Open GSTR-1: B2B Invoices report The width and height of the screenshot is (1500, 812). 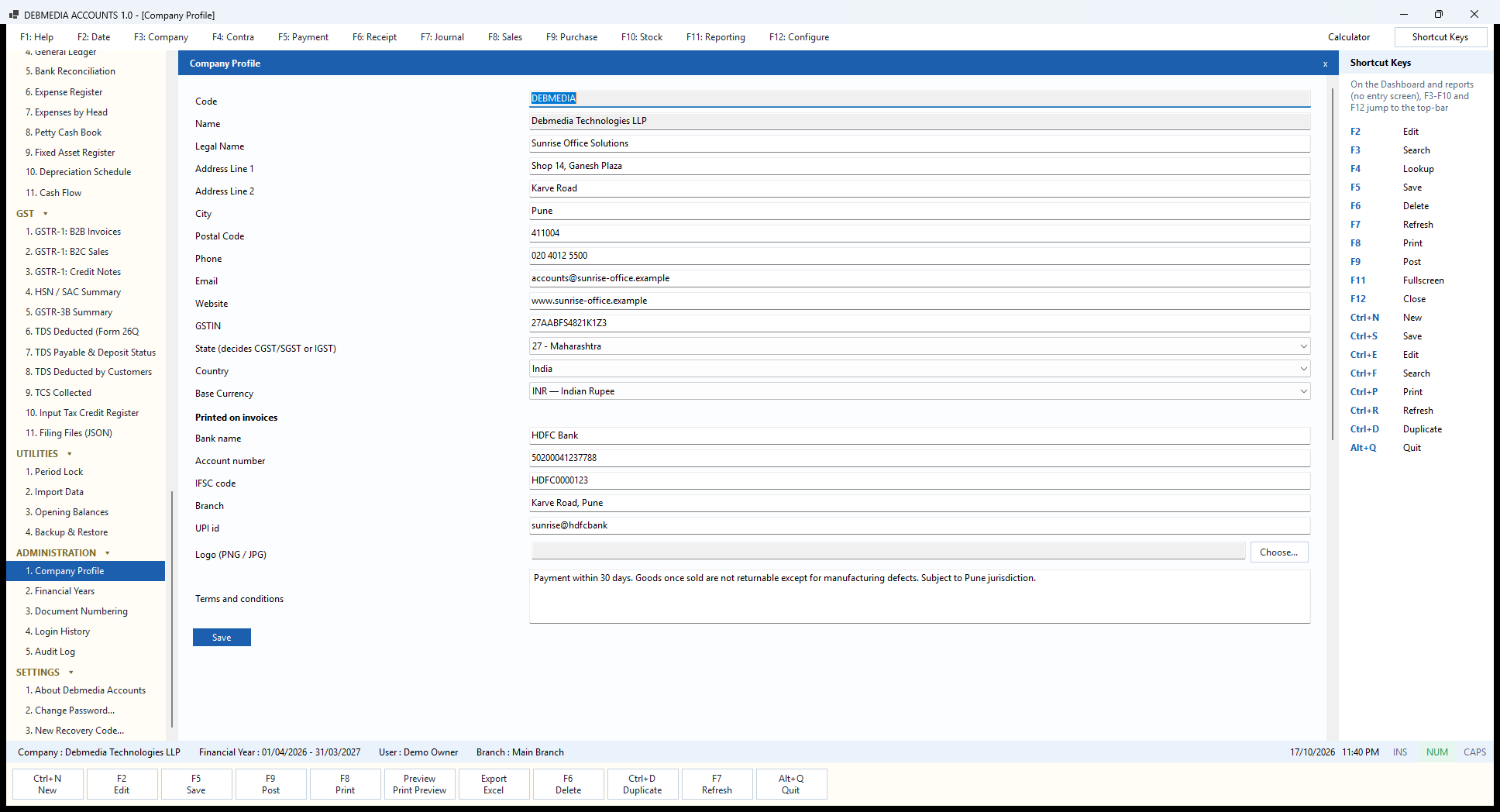[x=73, y=232]
